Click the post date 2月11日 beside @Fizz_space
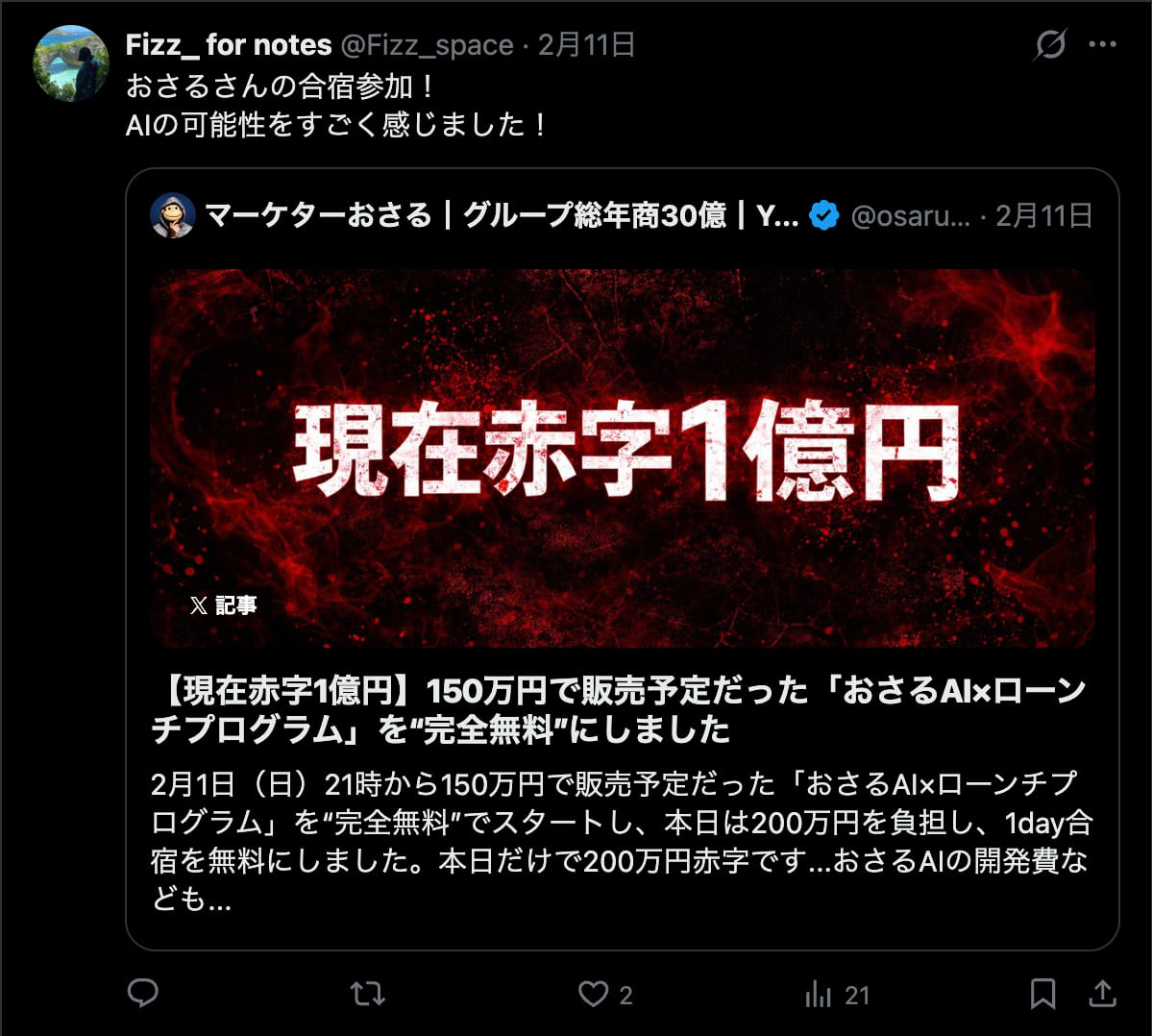This screenshot has height=1036, width=1152. (x=586, y=45)
